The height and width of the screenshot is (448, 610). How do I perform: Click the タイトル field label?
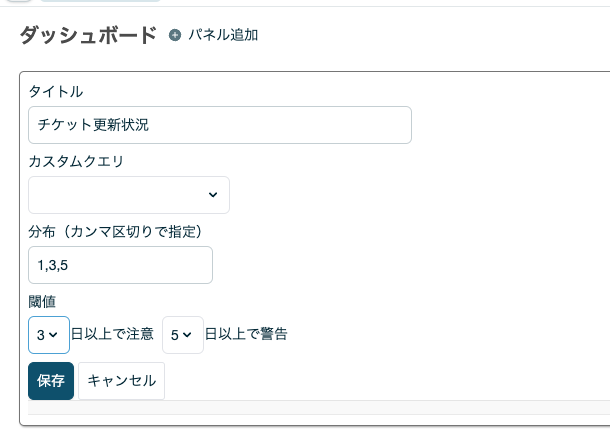[x=56, y=92]
